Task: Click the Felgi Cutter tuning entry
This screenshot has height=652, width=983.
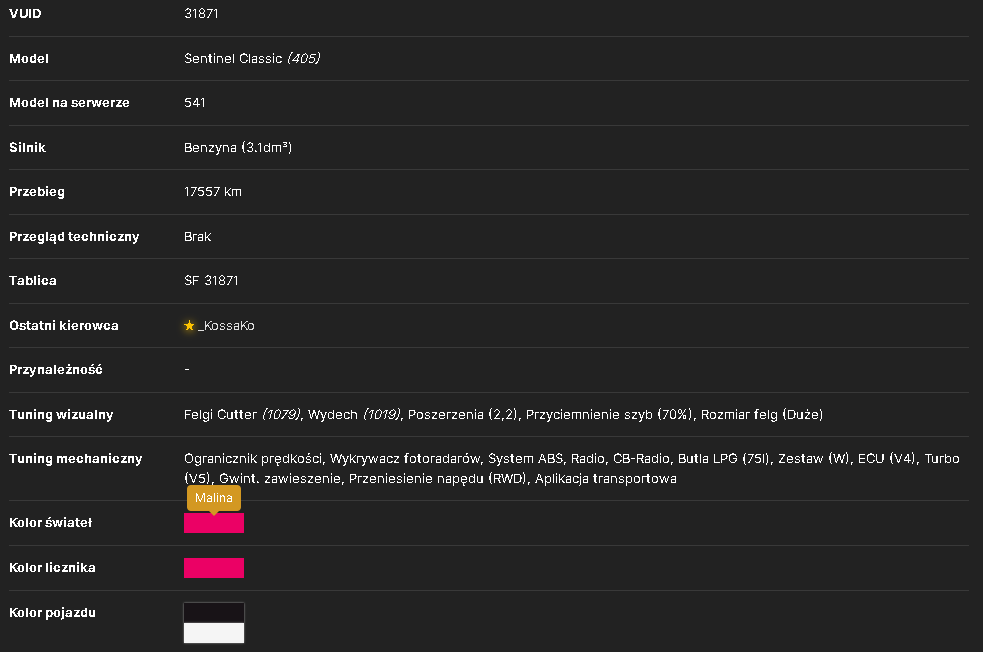Action: (242, 414)
